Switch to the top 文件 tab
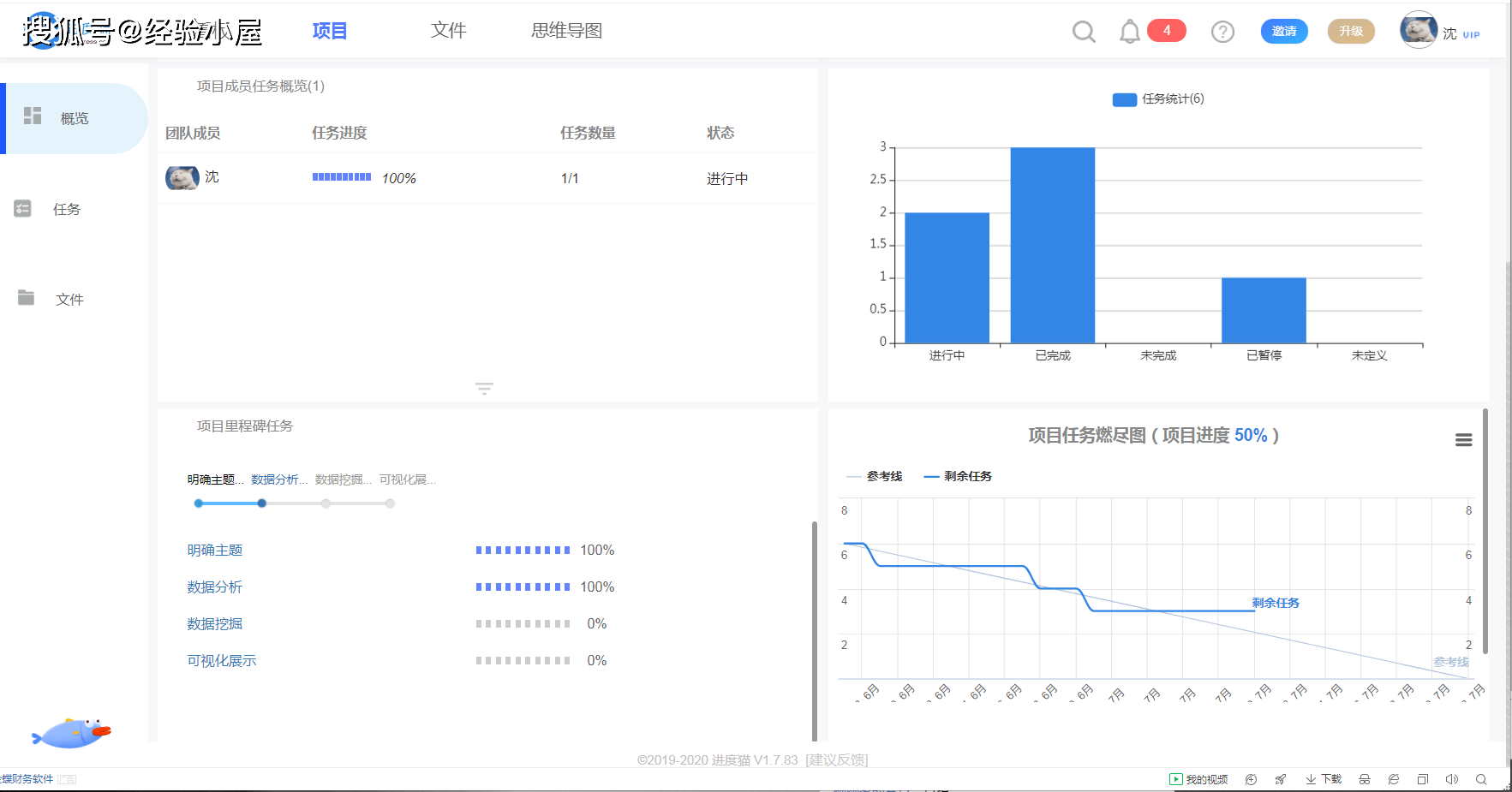The image size is (1512, 792). click(x=448, y=31)
